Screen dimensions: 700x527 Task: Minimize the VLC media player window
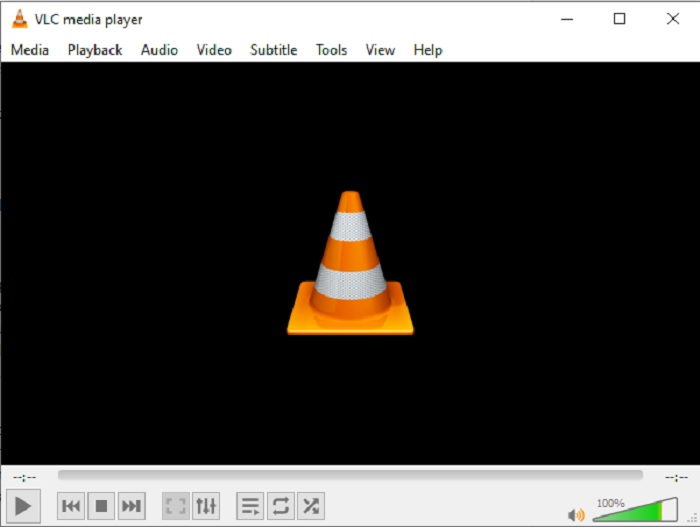click(567, 19)
